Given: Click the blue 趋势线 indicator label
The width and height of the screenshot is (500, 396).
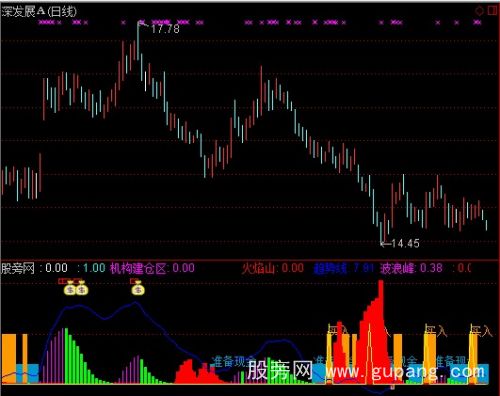Looking at the screenshot, I should tap(330, 268).
